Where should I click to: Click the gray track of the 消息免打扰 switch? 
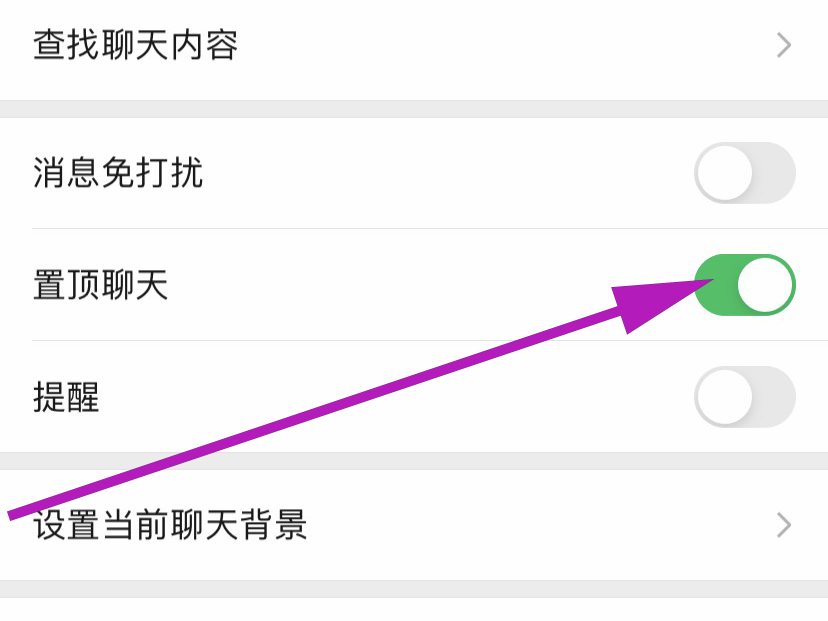774,173
